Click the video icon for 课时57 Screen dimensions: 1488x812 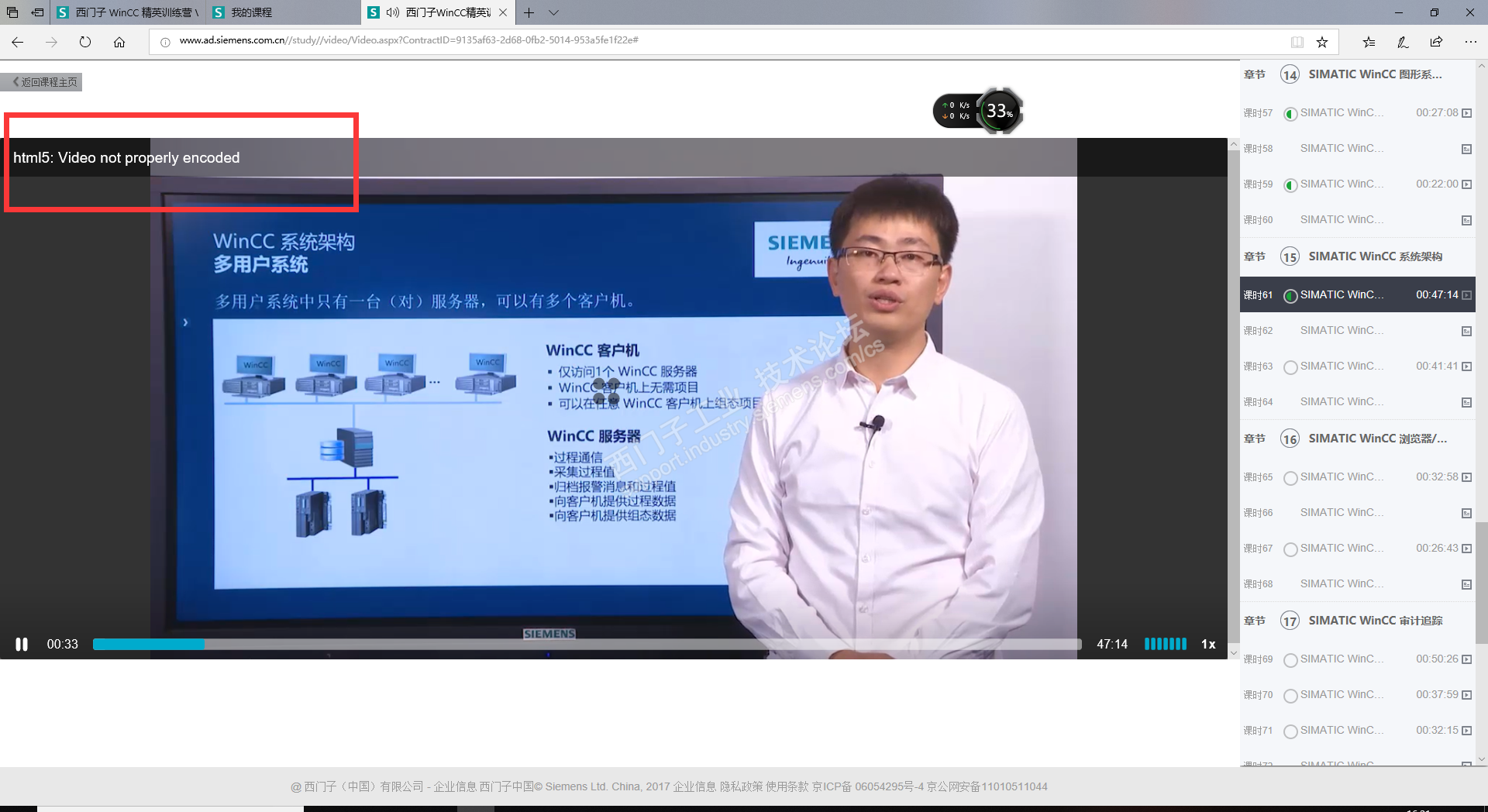pyautogui.click(x=1466, y=113)
